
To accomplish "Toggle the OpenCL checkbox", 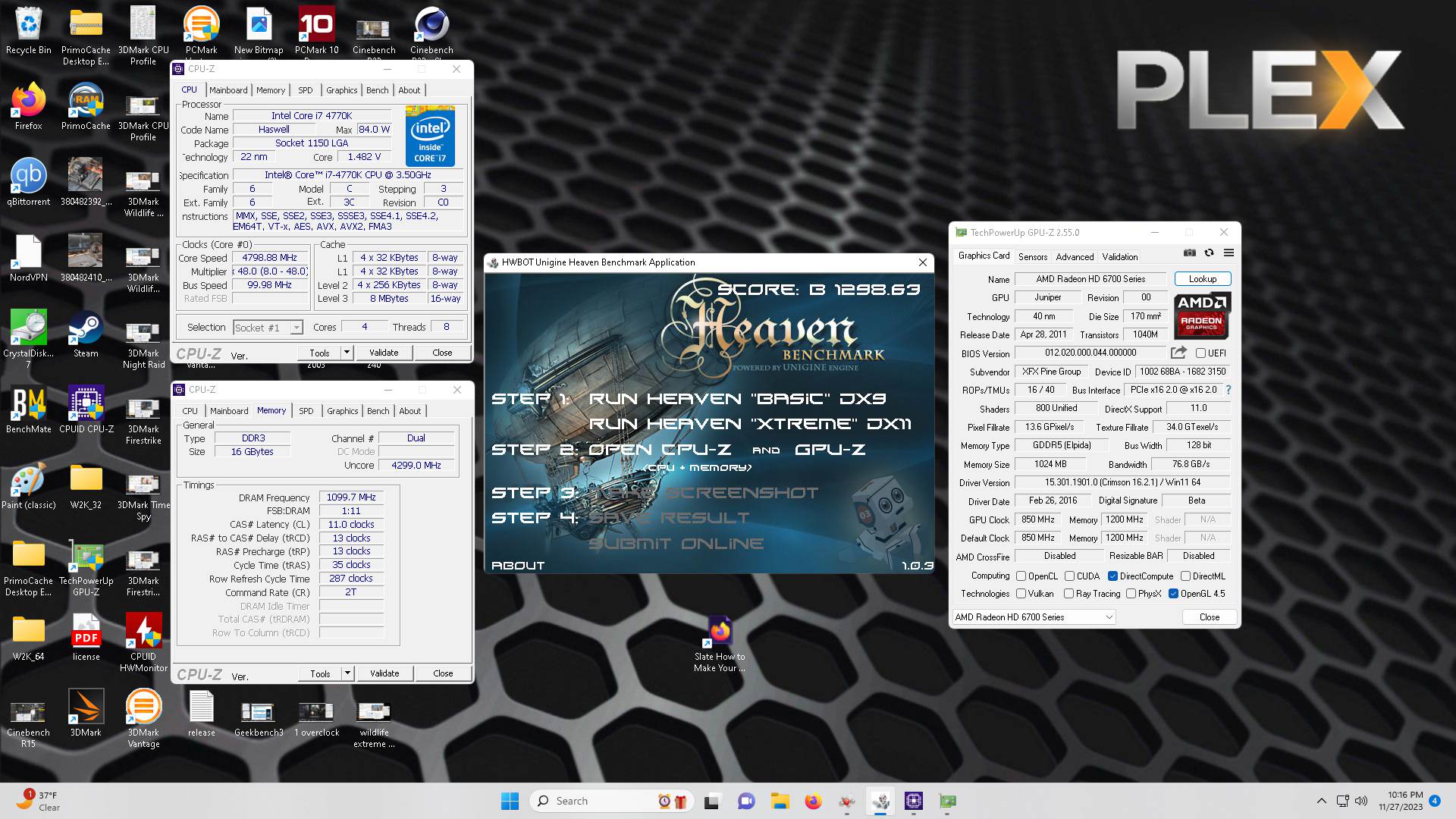I will (1021, 576).
